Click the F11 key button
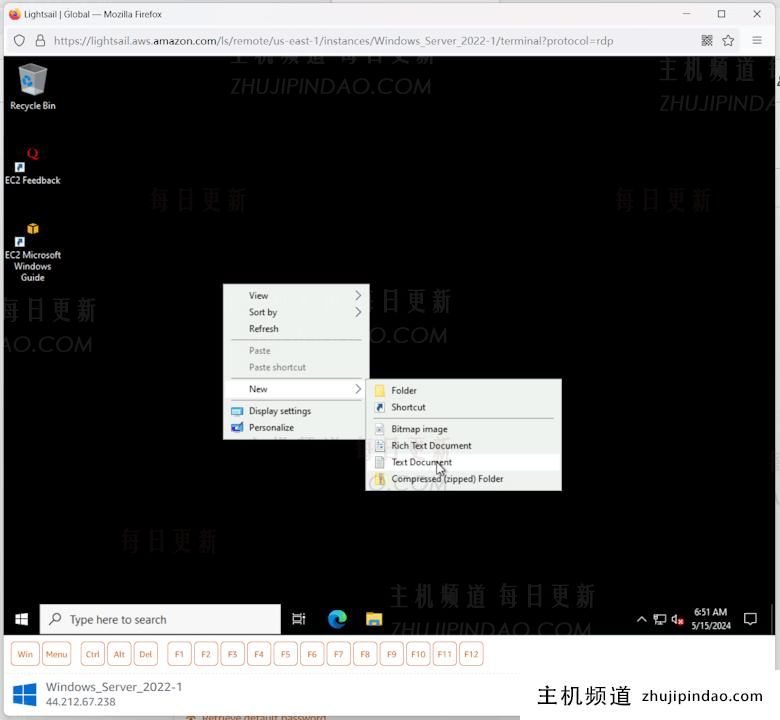The height and width of the screenshot is (720, 780). [445, 654]
